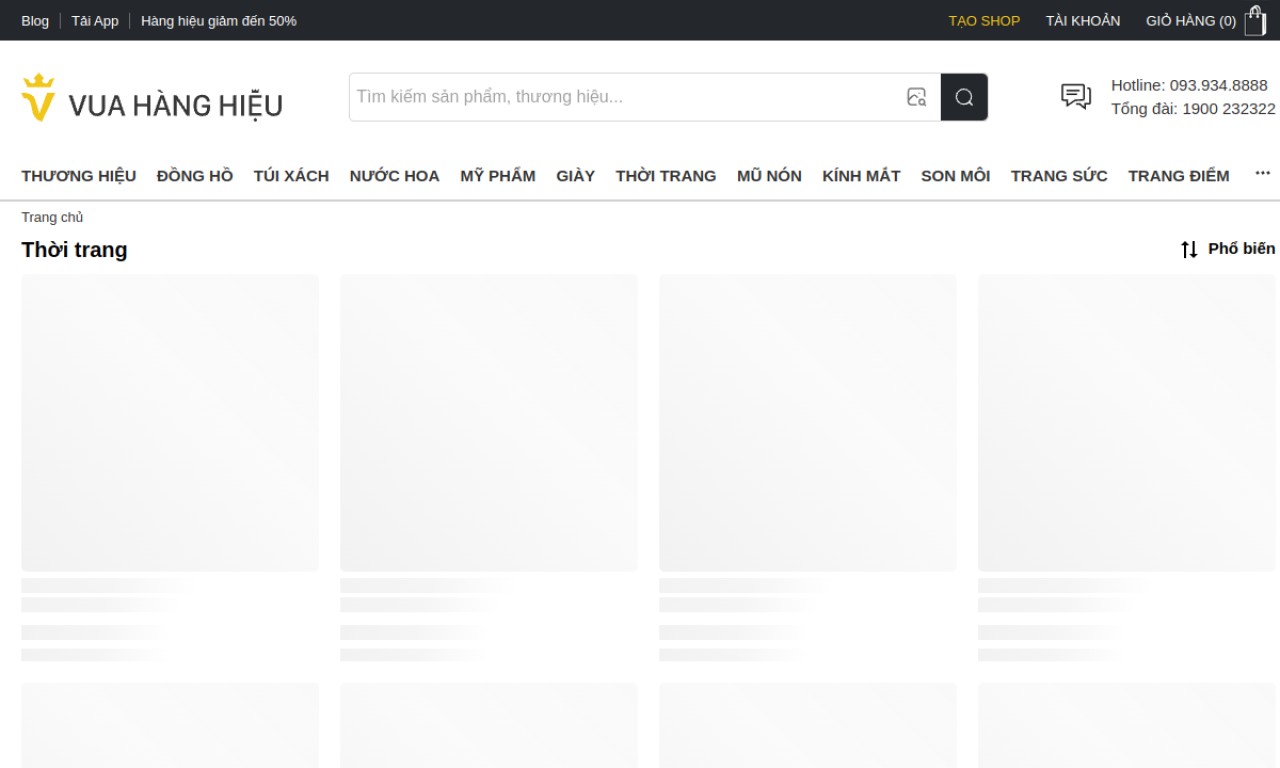Open the TÀI KHOẢN account link

[1083, 20]
